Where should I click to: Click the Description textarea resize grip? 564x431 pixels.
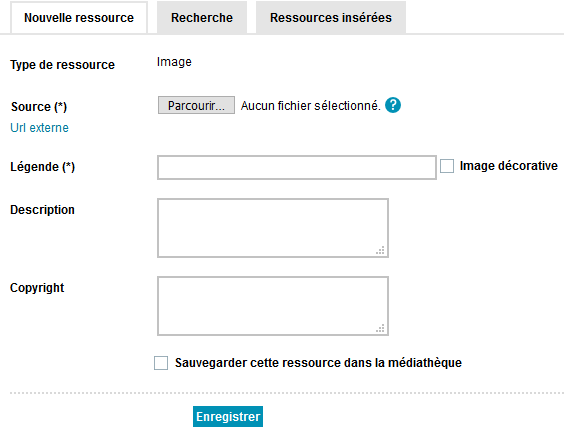[x=380, y=250]
